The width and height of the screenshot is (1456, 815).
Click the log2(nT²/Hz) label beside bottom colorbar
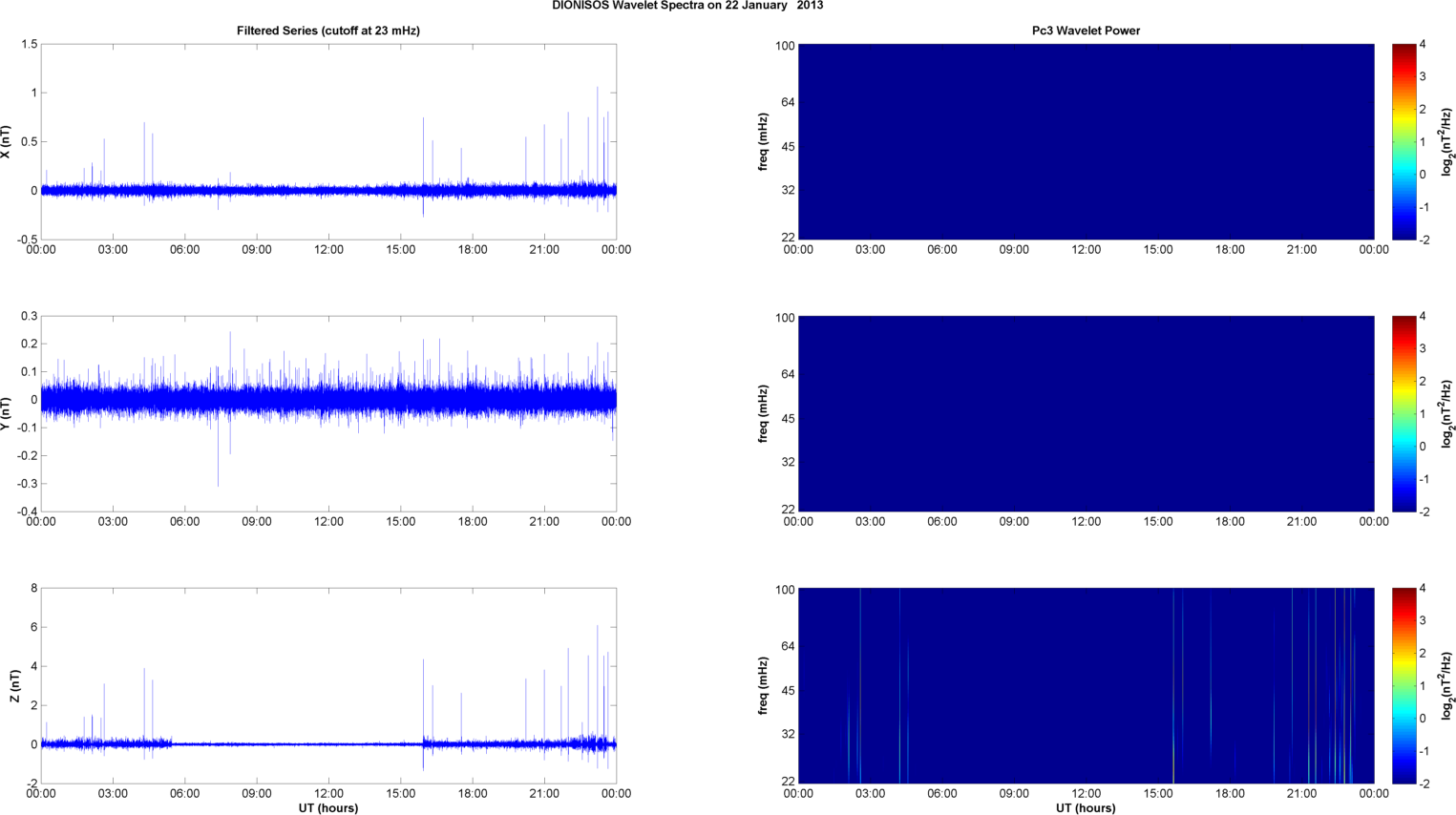(x=1447, y=686)
